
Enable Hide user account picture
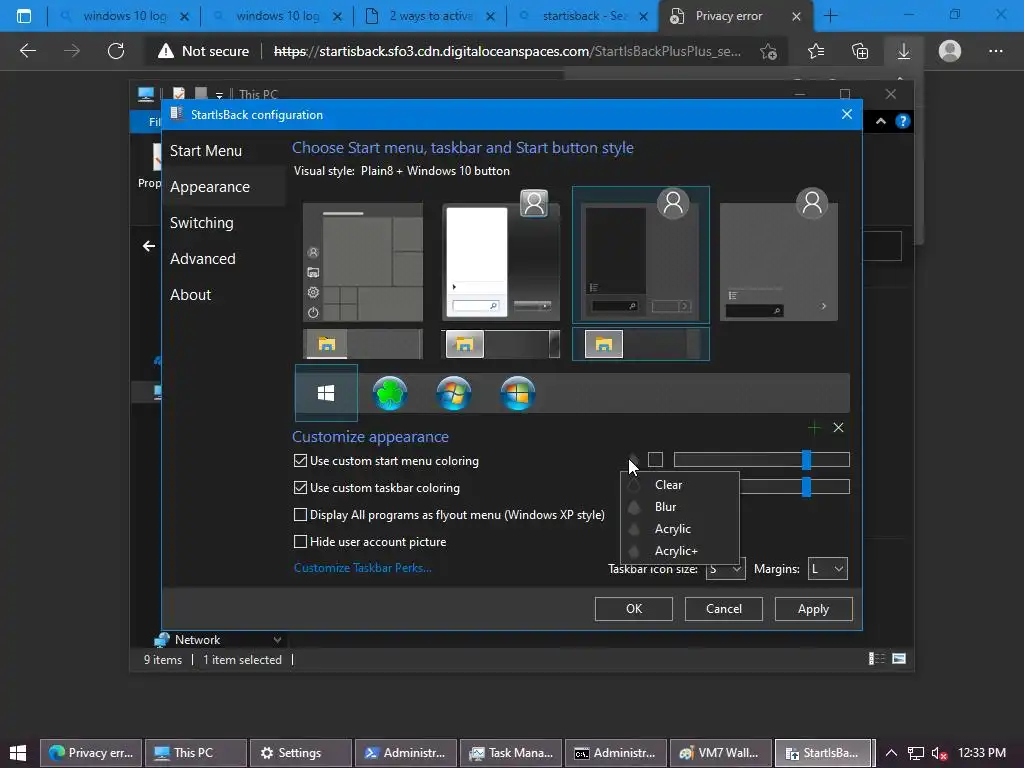370,542
